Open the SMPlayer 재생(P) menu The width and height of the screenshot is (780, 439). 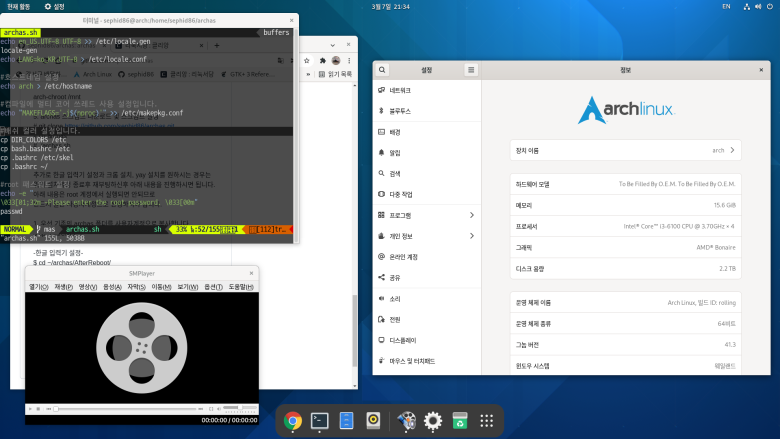(x=63, y=287)
